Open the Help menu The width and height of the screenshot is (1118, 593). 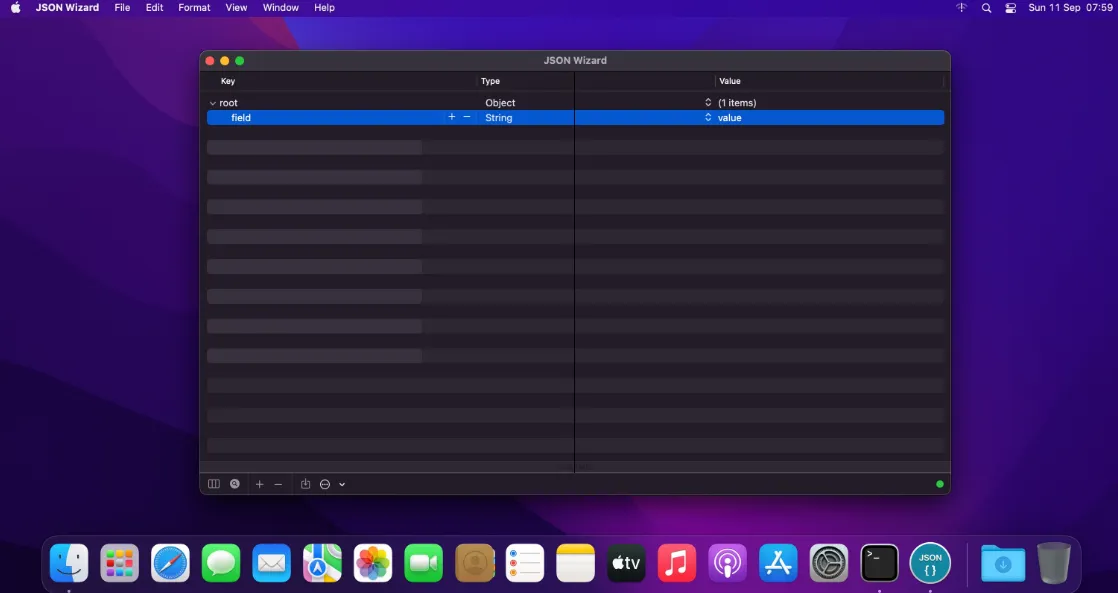(324, 8)
